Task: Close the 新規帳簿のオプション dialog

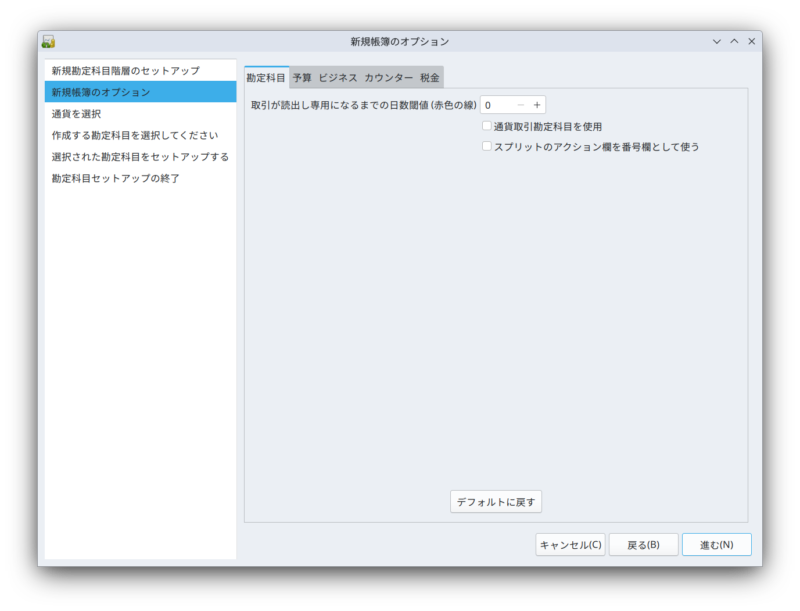Action: click(x=752, y=41)
